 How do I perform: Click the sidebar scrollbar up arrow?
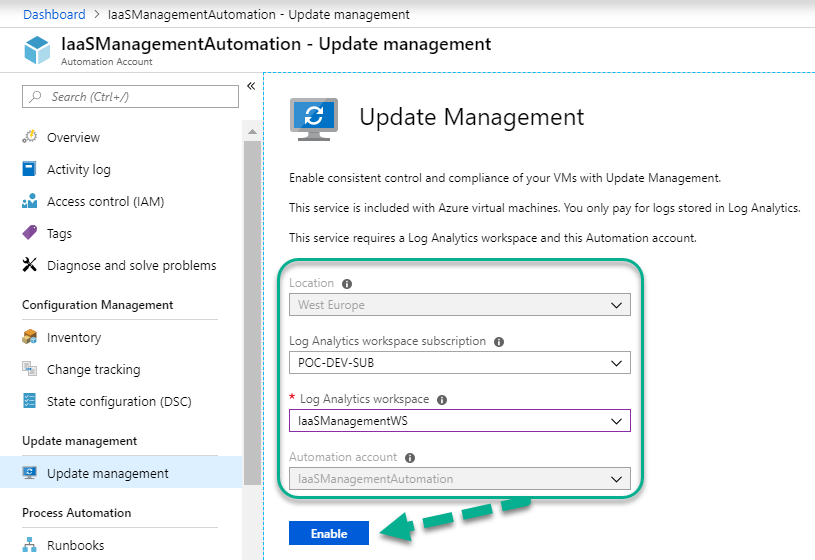pyautogui.click(x=252, y=132)
